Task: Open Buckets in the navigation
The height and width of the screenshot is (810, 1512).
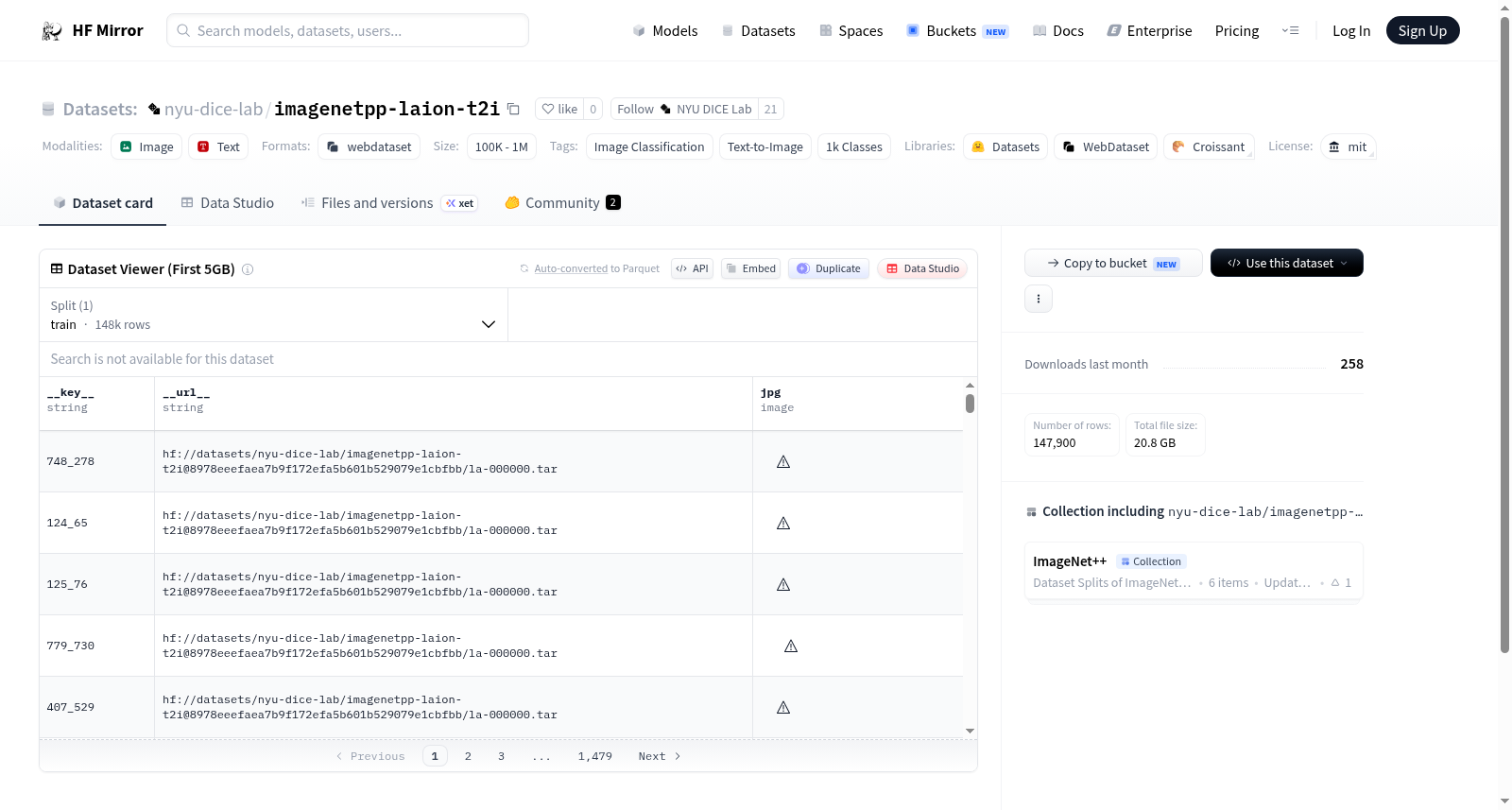Action: (957, 31)
